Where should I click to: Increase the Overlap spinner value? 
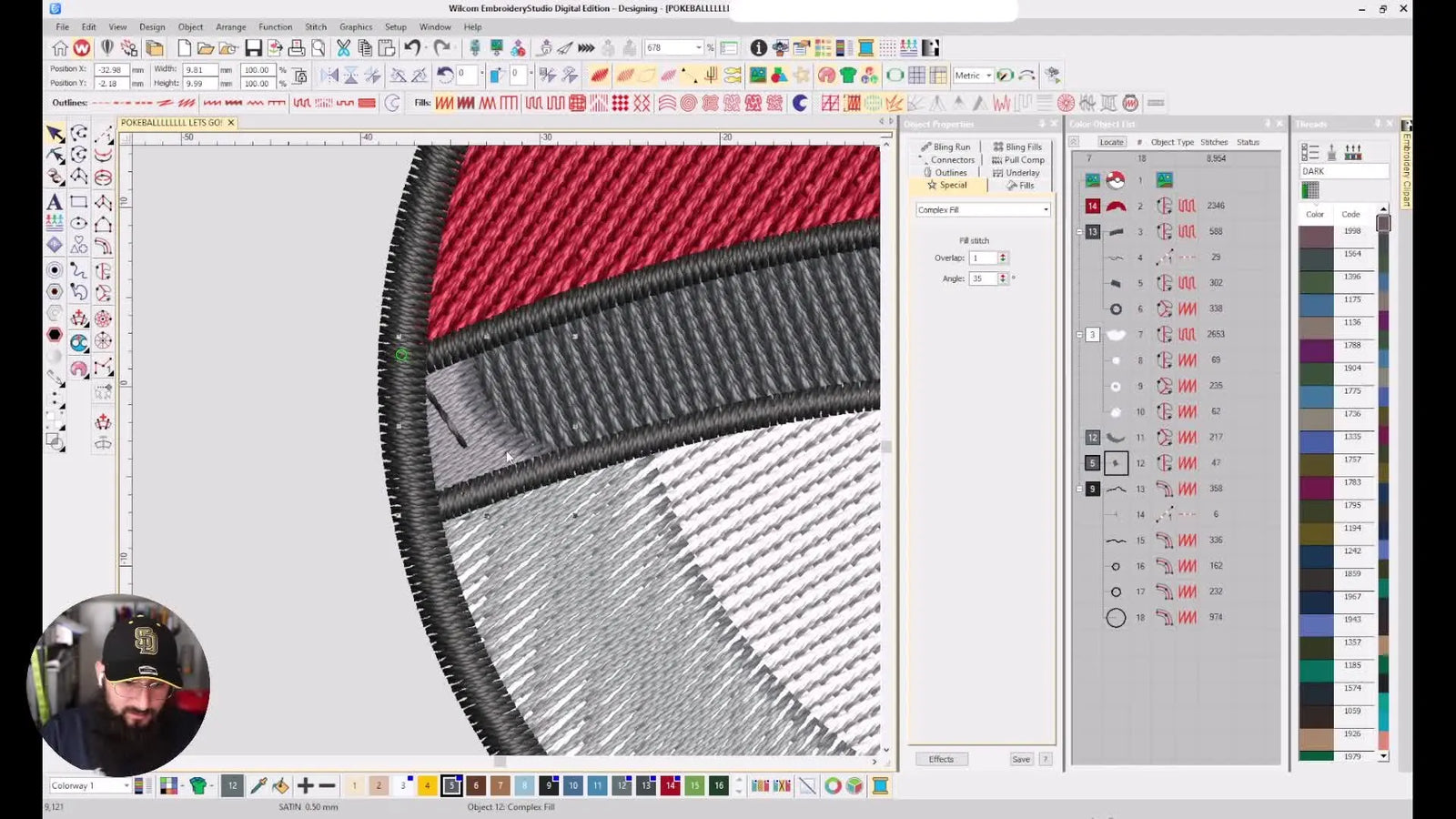coord(1003,255)
